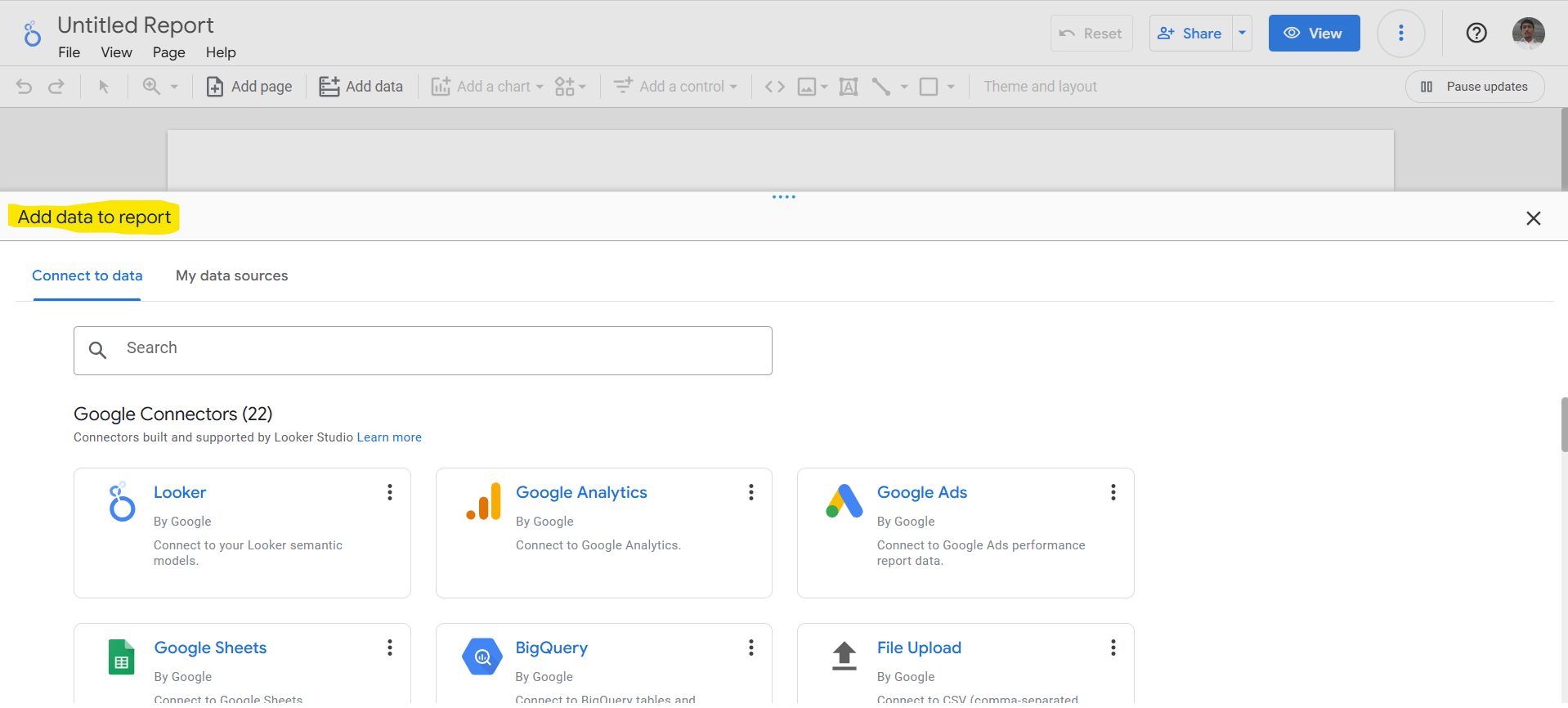Click the undo arrow icon
This screenshot has height=708, width=1568.
point(25,87)
